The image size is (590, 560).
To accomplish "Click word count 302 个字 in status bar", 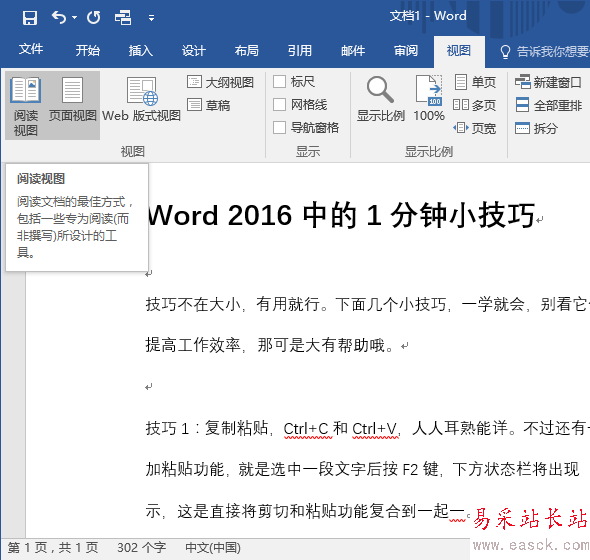I will [x=141, y=548].
